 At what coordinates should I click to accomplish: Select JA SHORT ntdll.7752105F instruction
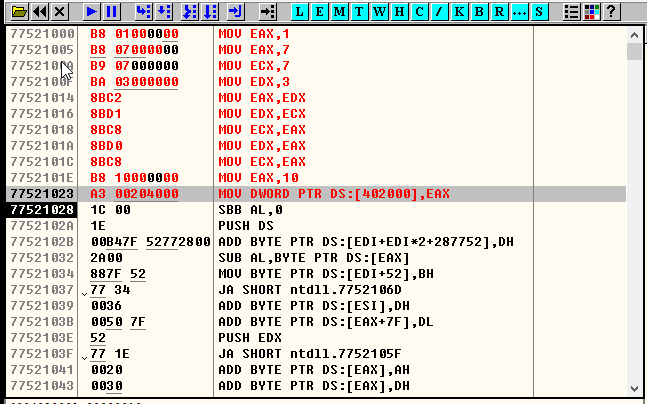point(310,354)
